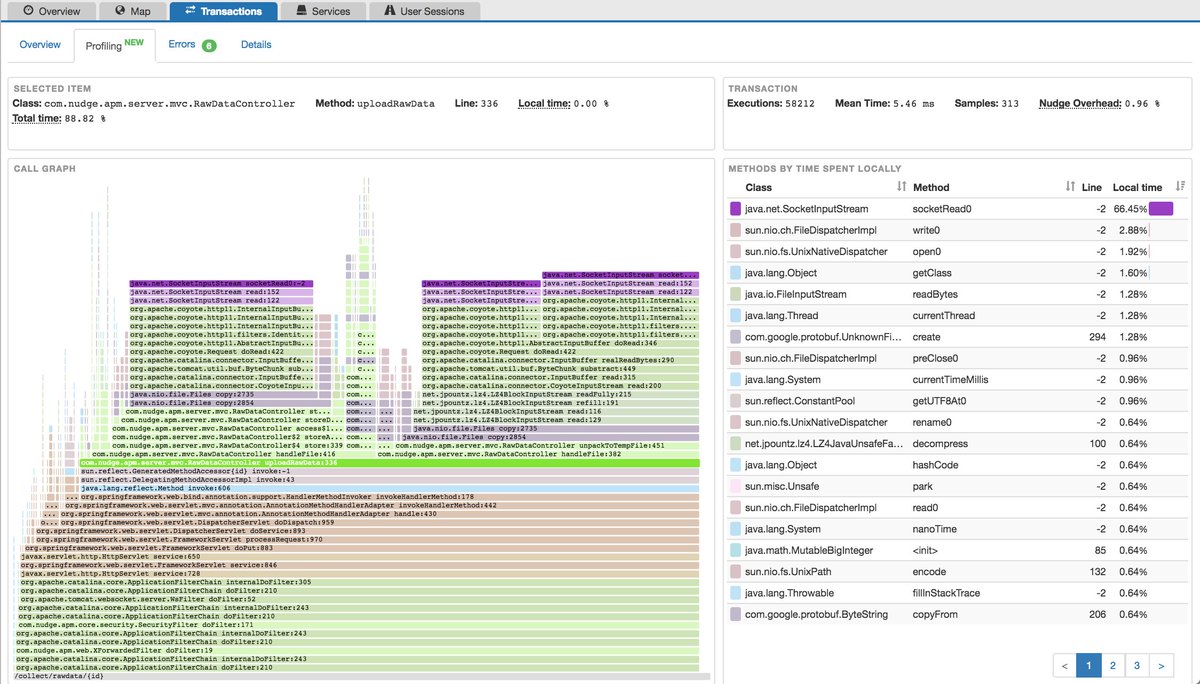This screenshot has height=684, width=1200.
Task: Click the currentTimeMillis method cell
Action: [952, 380]
